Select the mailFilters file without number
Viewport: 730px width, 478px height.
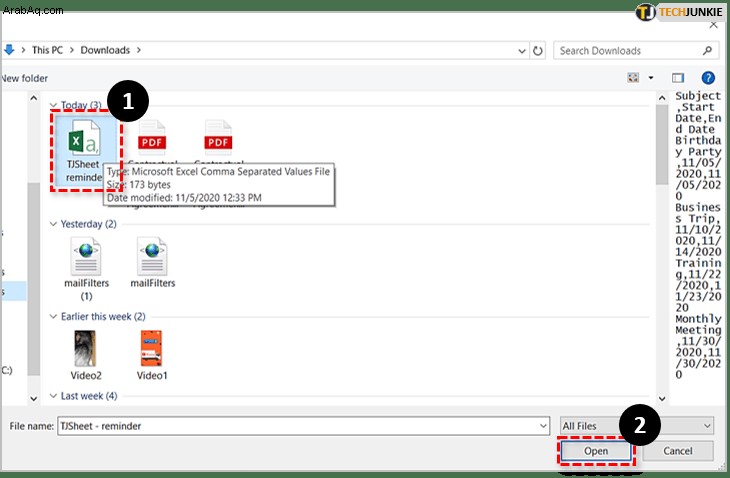[x=152, y=263]
